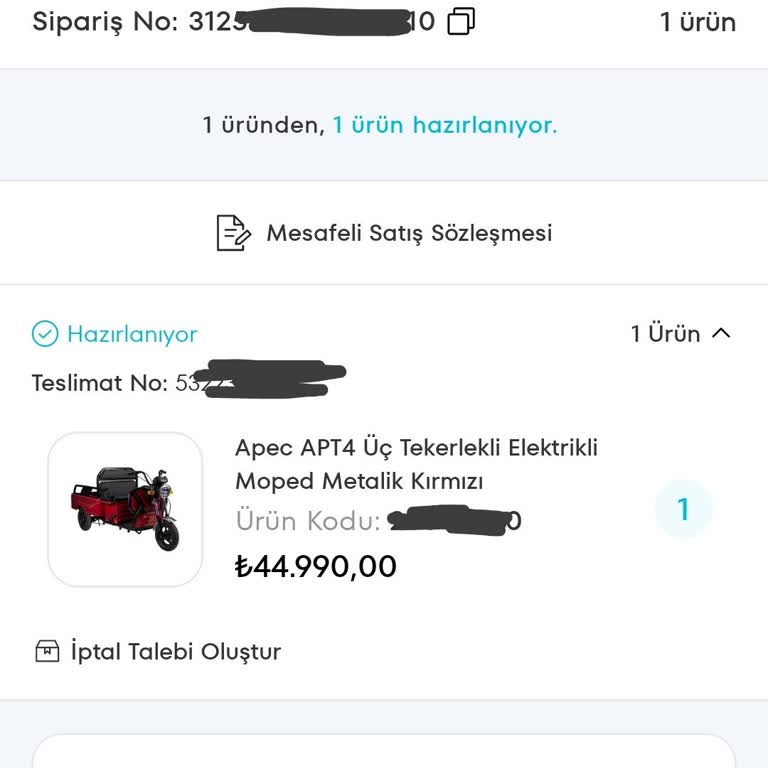
Task: Click the circled checkmark Hazırlanıyor status icon
Action: tap(45, 334)
